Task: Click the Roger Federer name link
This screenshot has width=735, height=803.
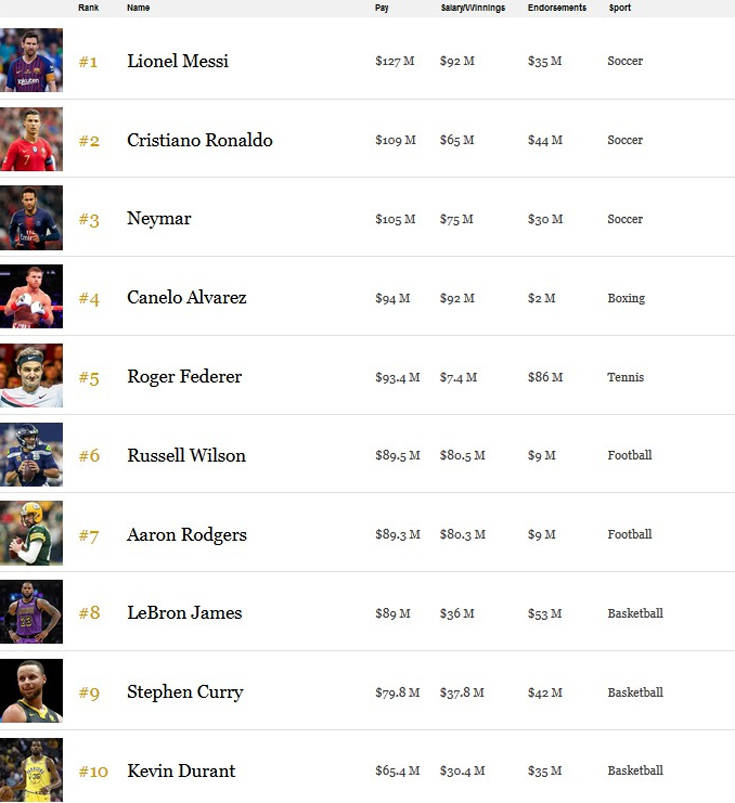Action: (x=184, y=377)
